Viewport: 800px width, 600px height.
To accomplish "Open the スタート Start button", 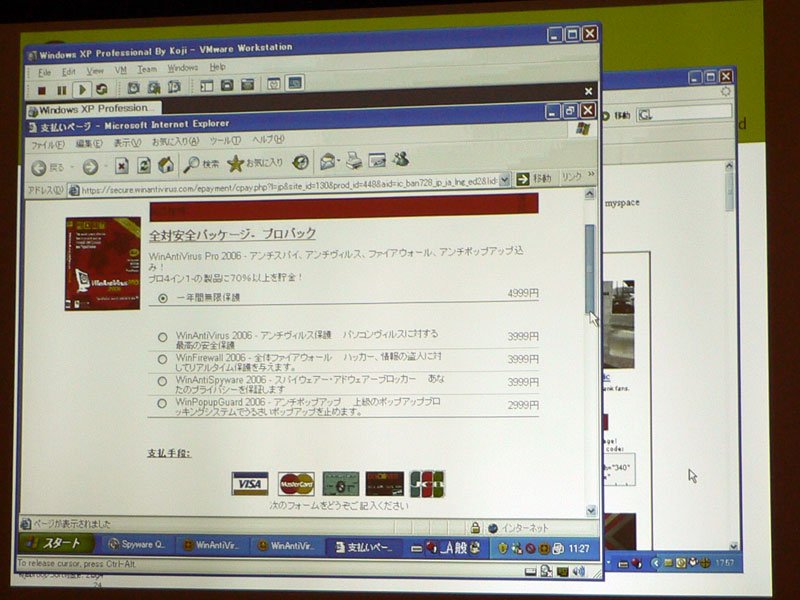I will point(56,543).
